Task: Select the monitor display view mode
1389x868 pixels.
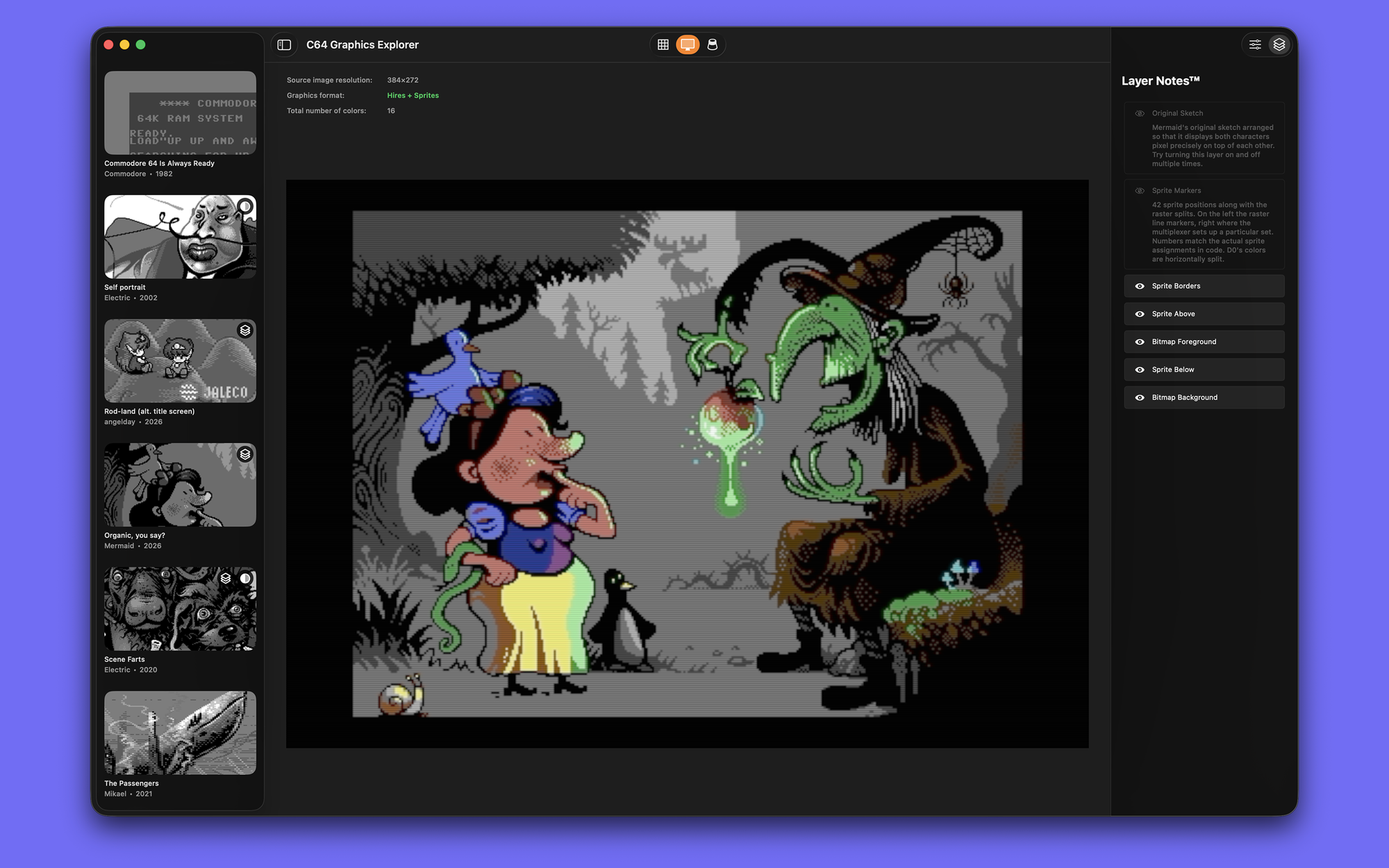Action: click(688, 44)
